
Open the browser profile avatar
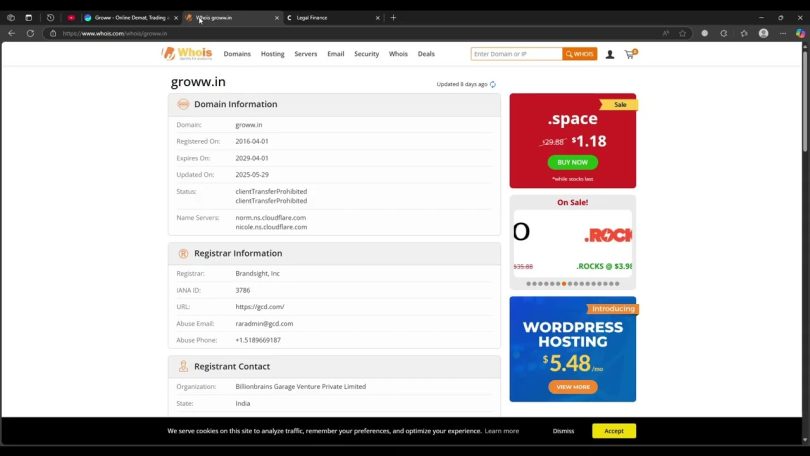764,33
